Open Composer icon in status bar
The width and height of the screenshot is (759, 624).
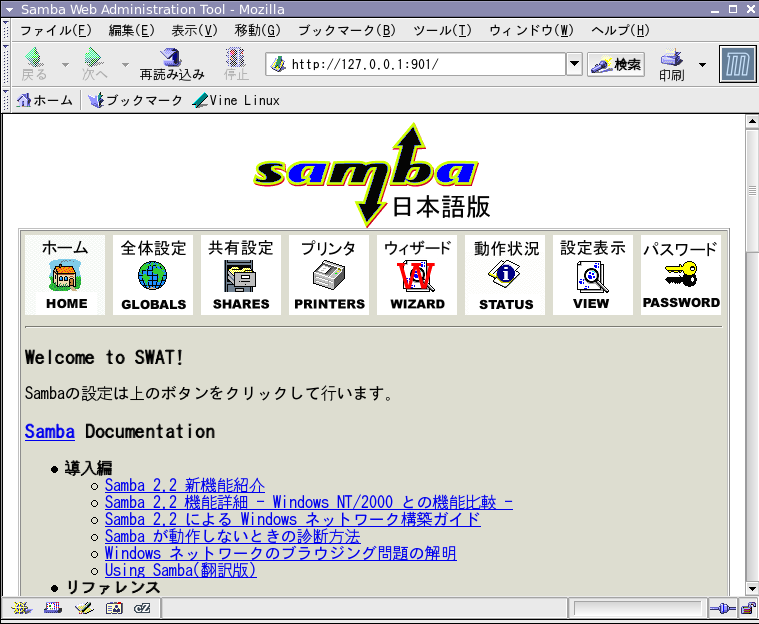(x=84, y=608)
